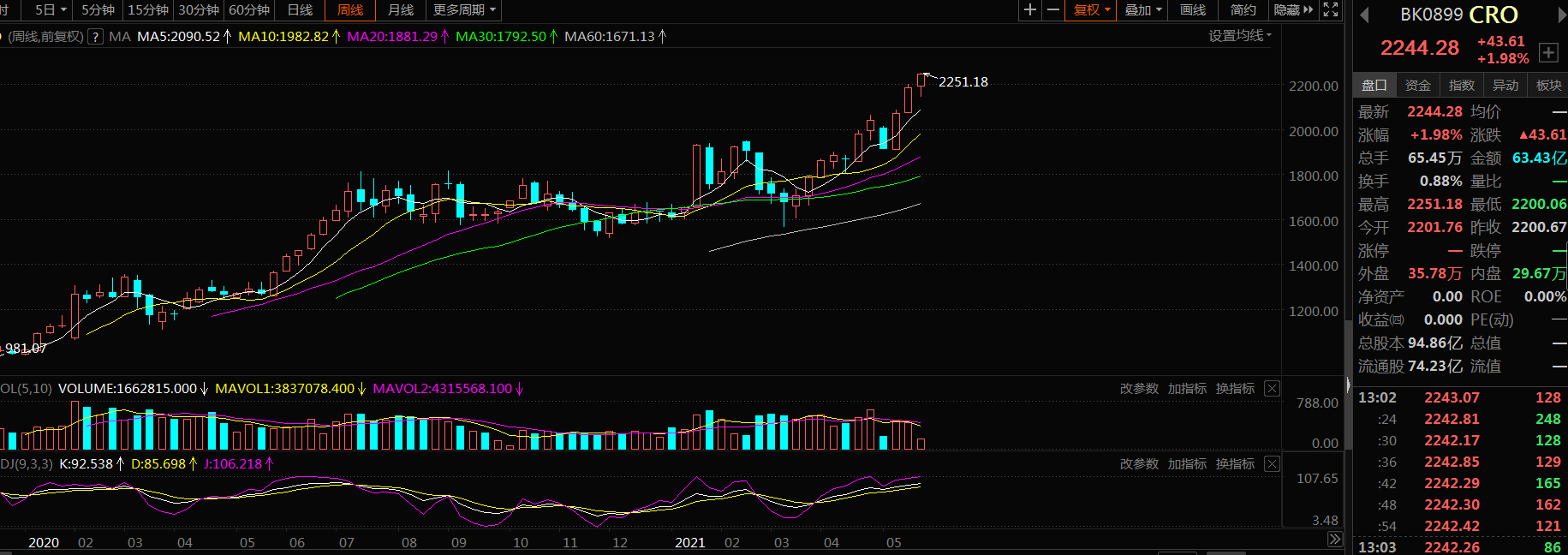Select the 周线 weekly chart tab
This screenshot has width=1568, height=555.
click(350, 10)
